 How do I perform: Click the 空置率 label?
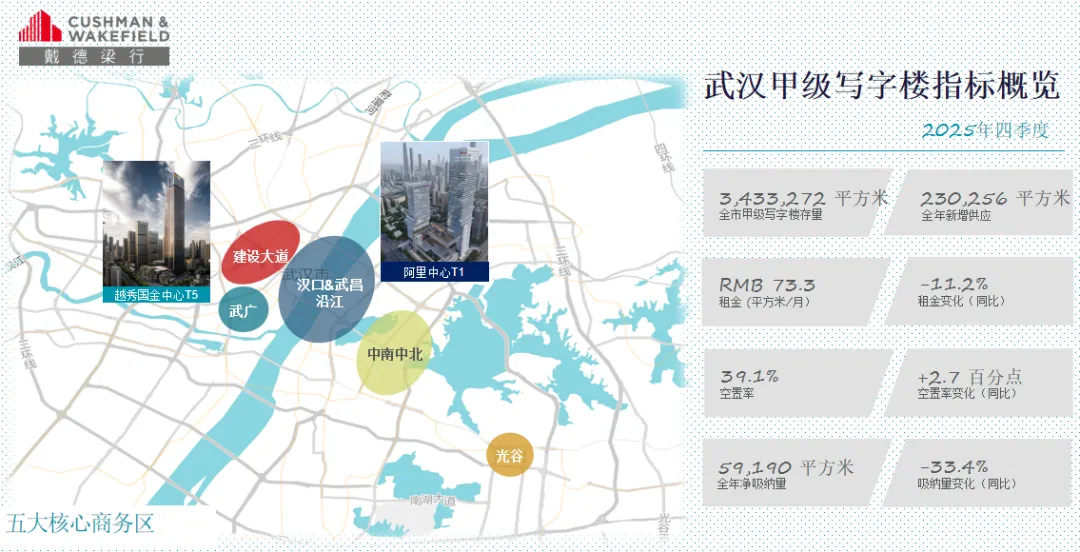(x=738, y=393)
